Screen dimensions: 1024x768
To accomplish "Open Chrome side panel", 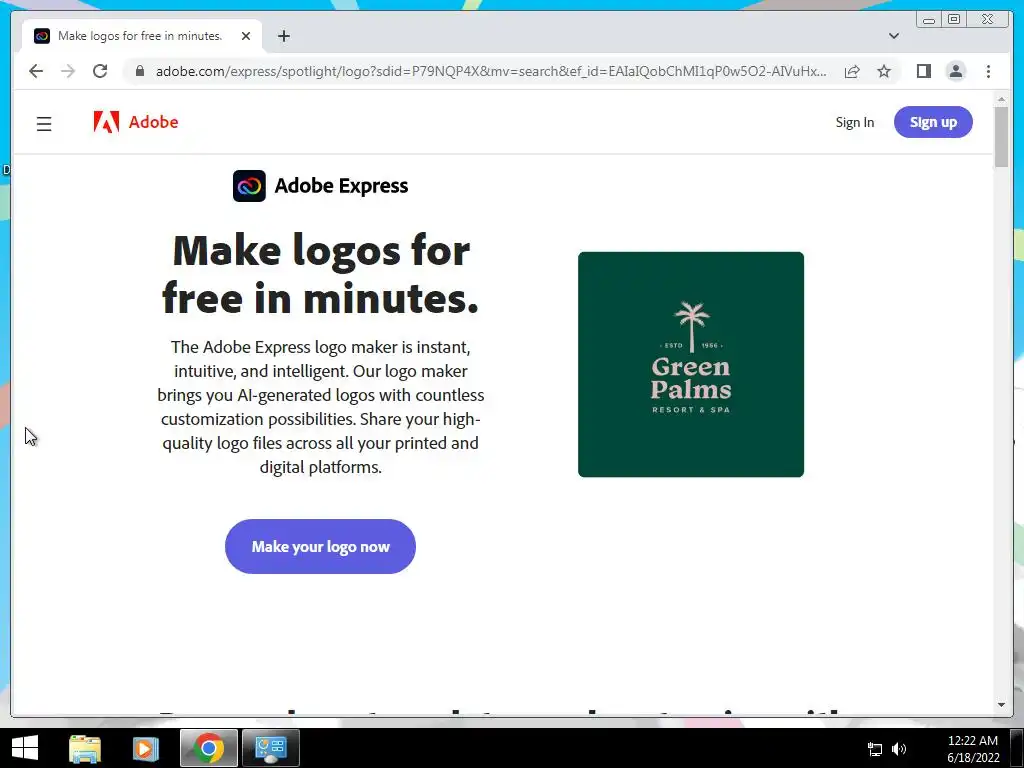I will click(923, 71).
